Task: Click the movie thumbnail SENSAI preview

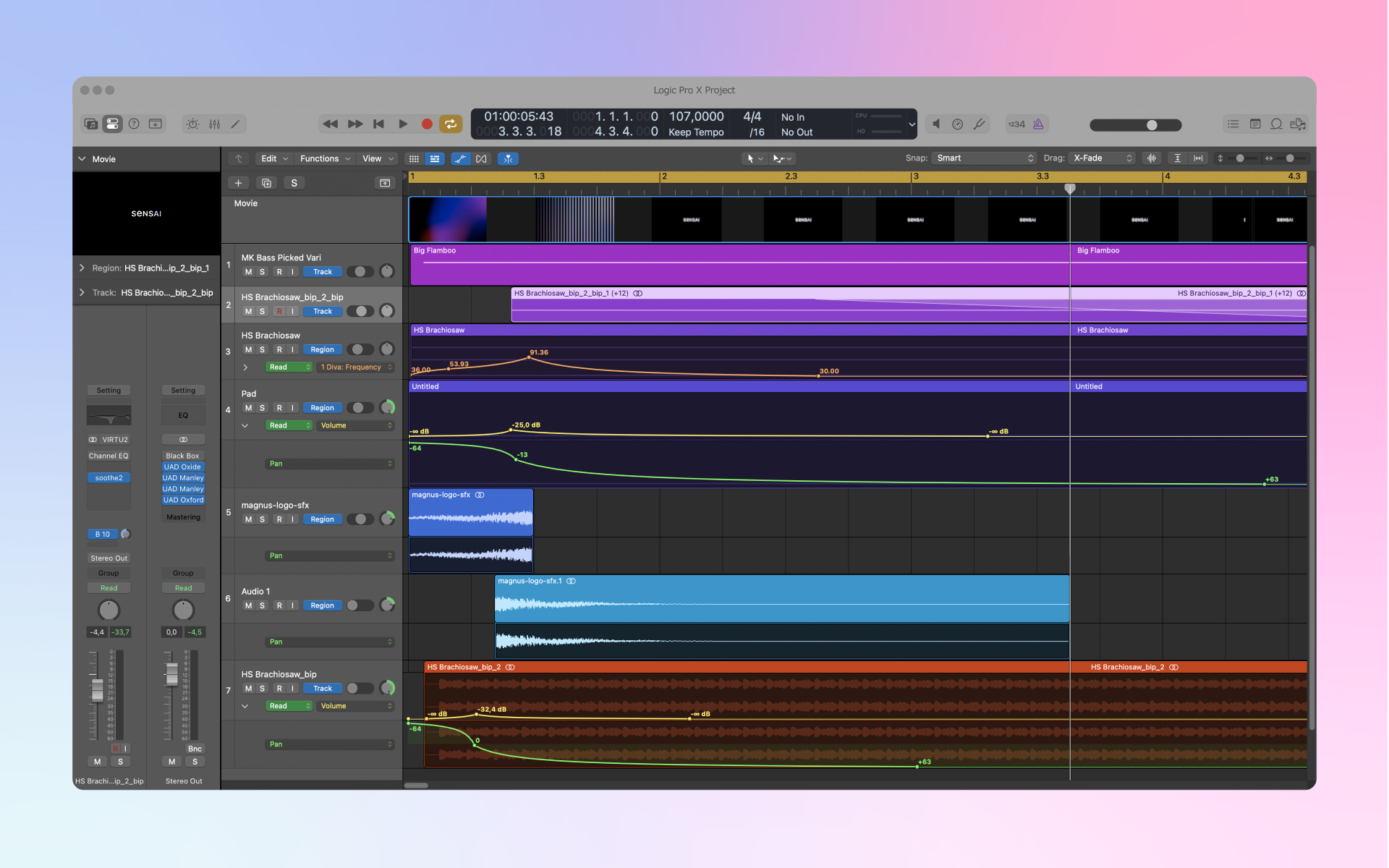Action: pyautogui.click(x=147, y=213)
